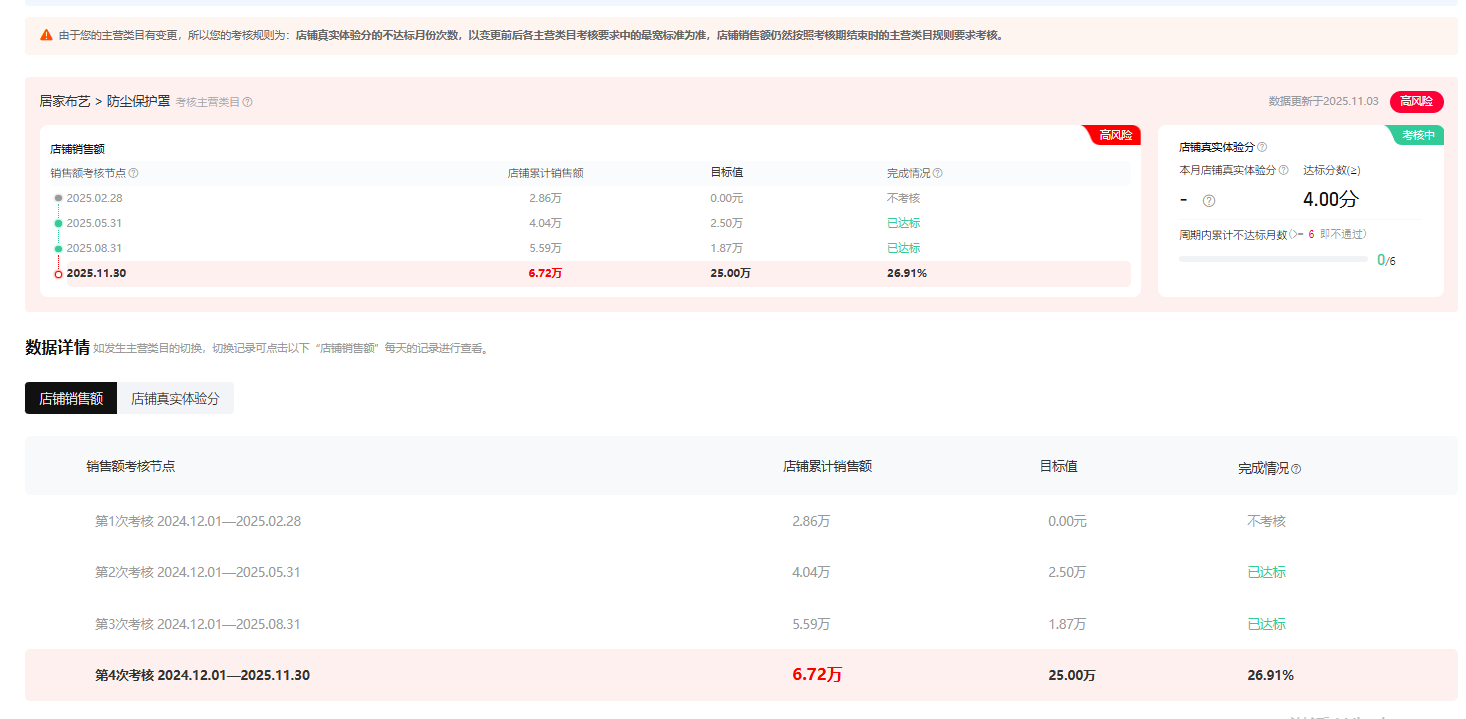
Task: Click the 不达标月数 progress bar
Action: (x=1272, y=259)
